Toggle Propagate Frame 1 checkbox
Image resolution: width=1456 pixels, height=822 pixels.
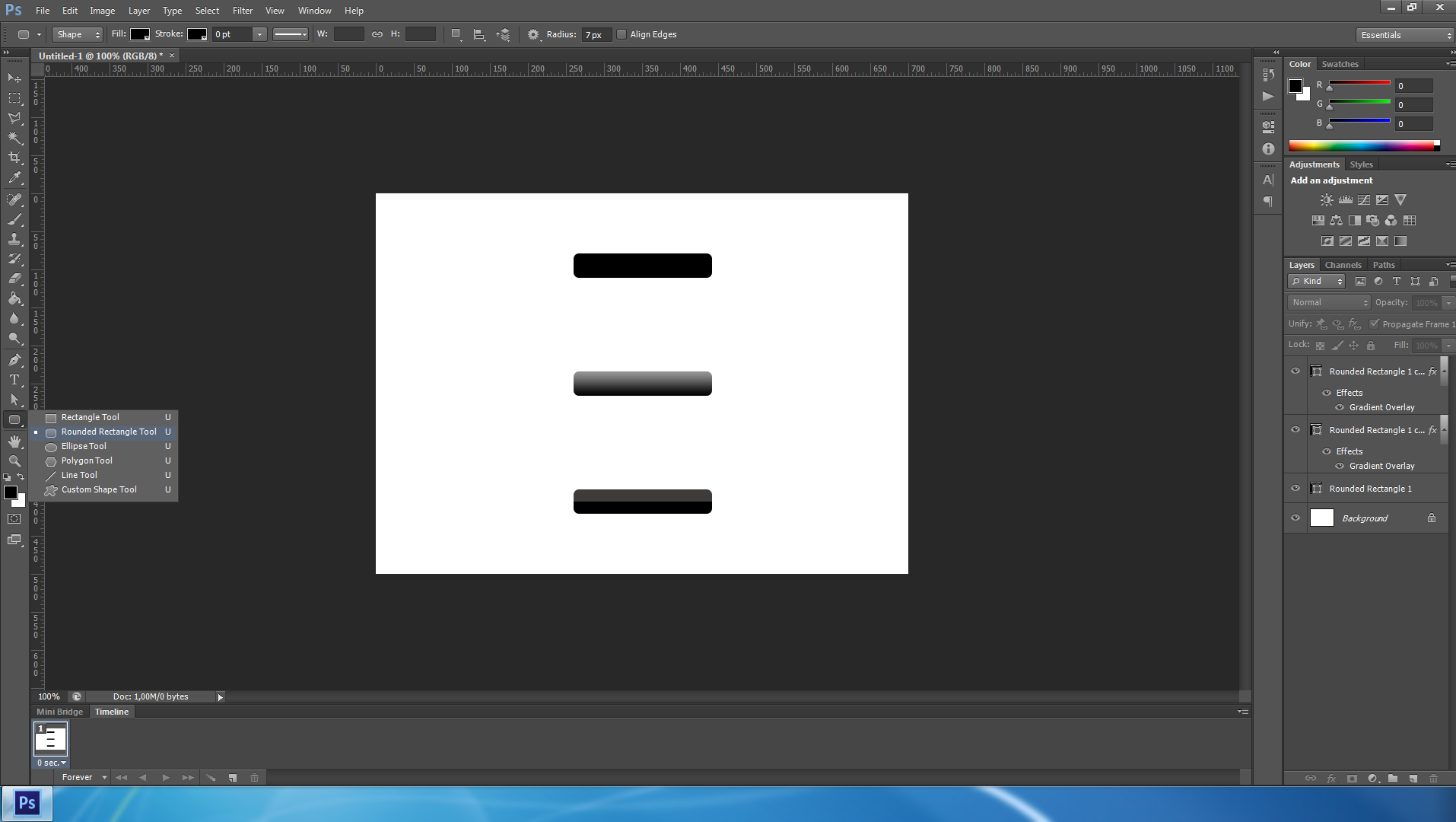click(x=1375, y=323)
